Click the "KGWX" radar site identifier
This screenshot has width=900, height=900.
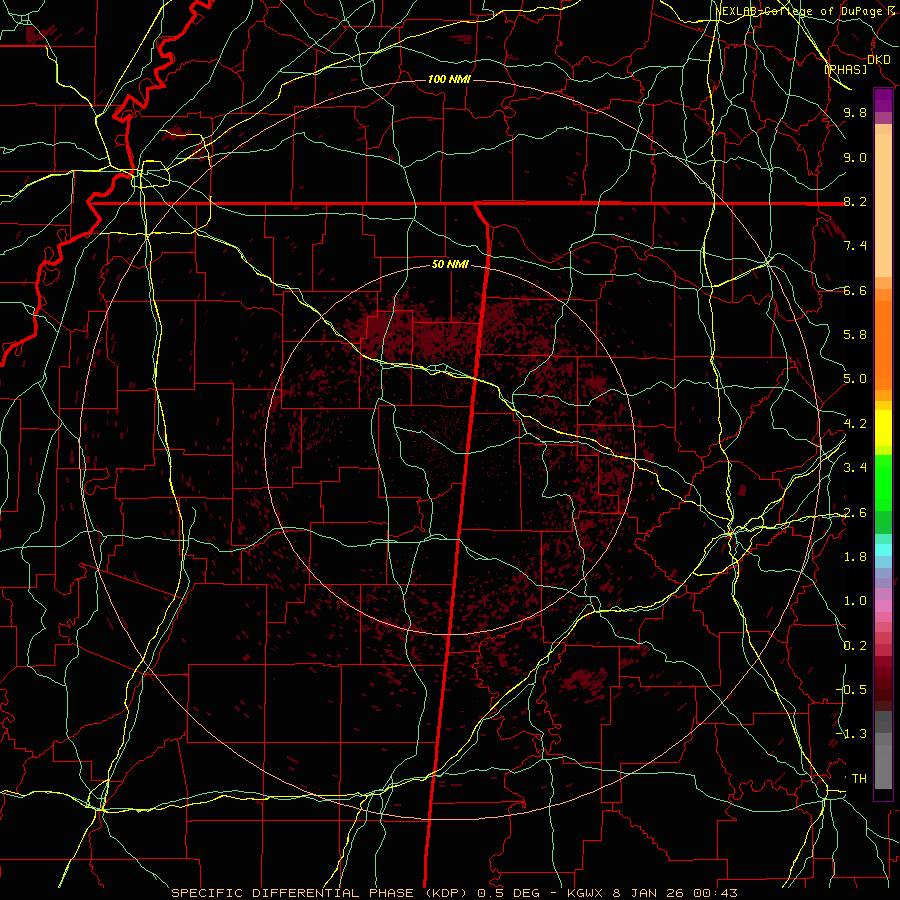point(585,893)
